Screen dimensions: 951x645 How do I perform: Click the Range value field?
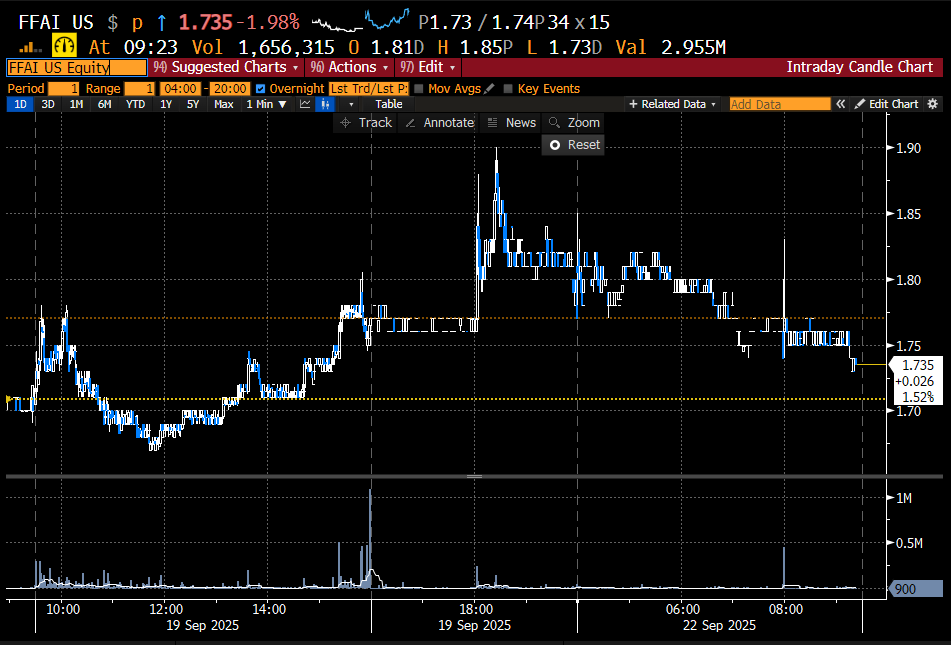(x=139, y=89)
